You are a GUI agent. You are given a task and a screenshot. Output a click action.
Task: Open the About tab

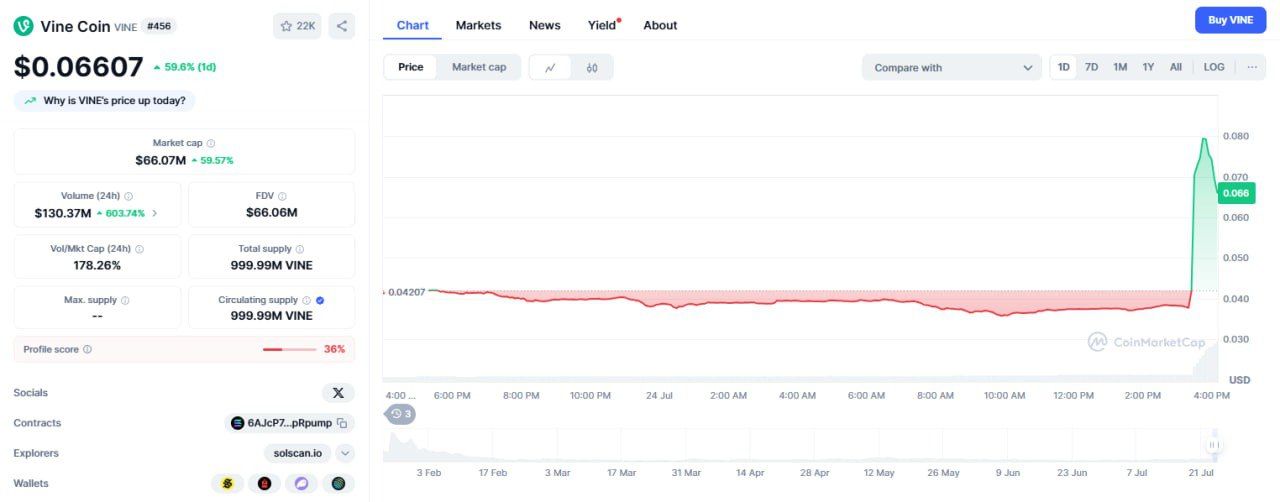660,25
